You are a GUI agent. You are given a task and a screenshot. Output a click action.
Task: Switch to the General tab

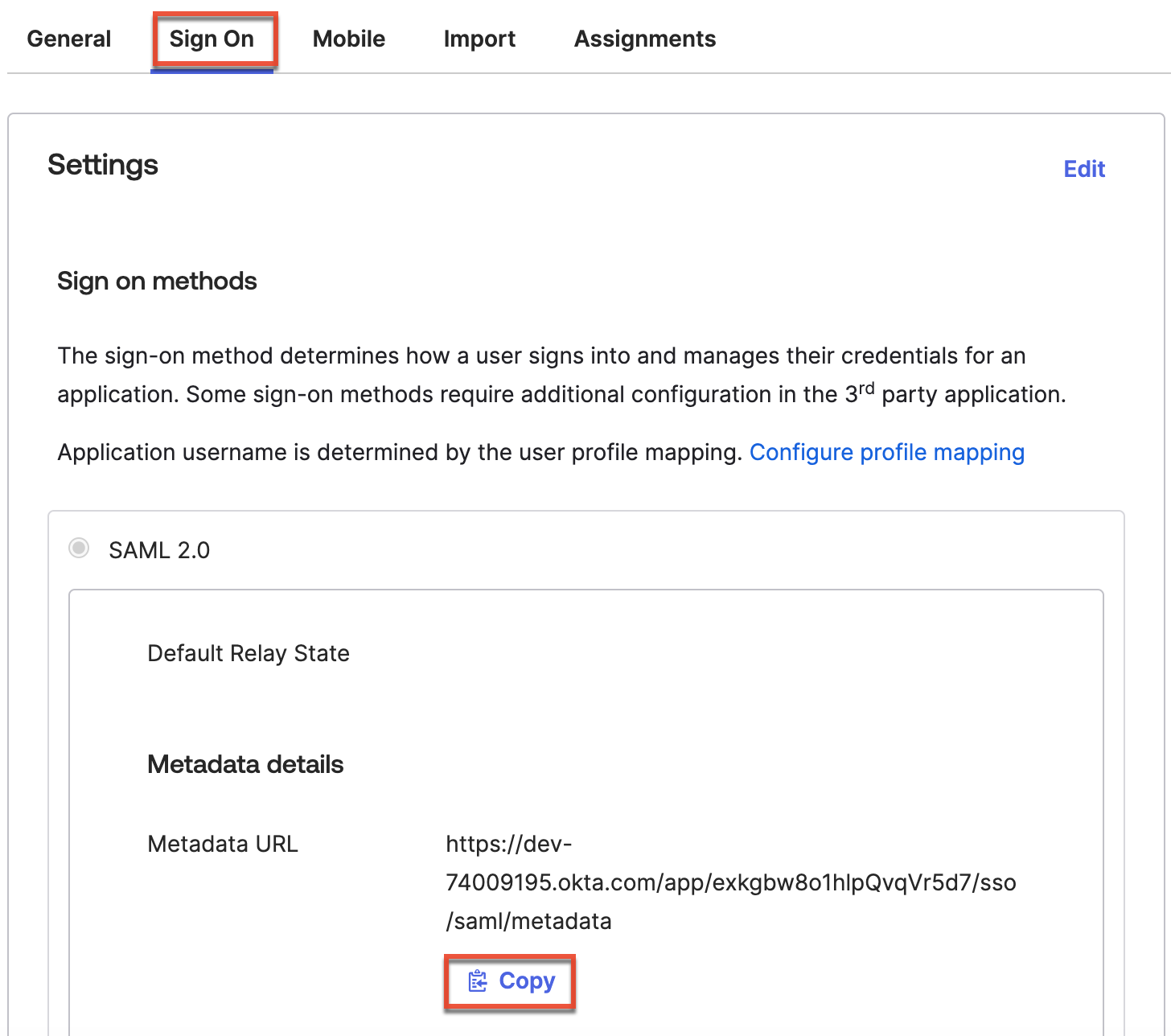pyautogui.click(x=68, y=38)
